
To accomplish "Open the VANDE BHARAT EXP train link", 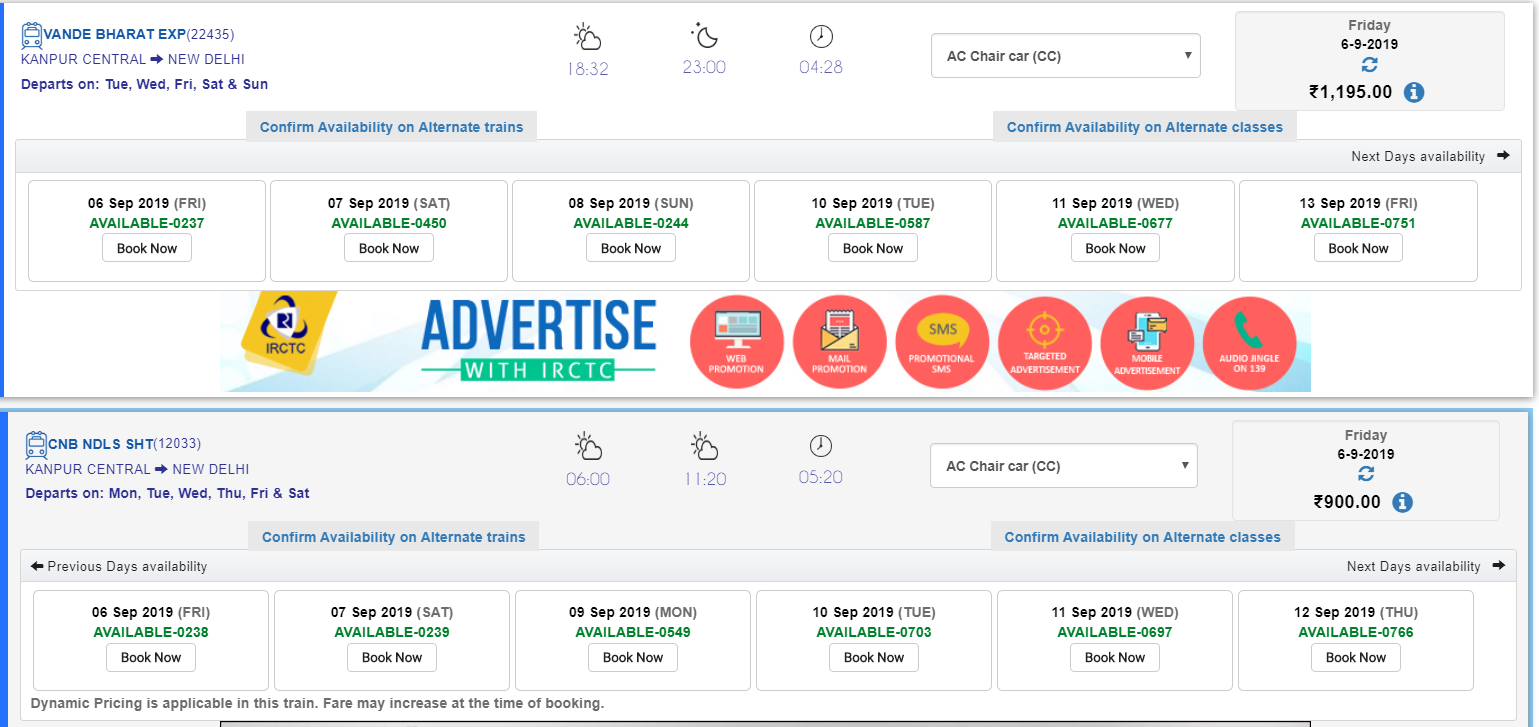I will click(x=115, y=34).
